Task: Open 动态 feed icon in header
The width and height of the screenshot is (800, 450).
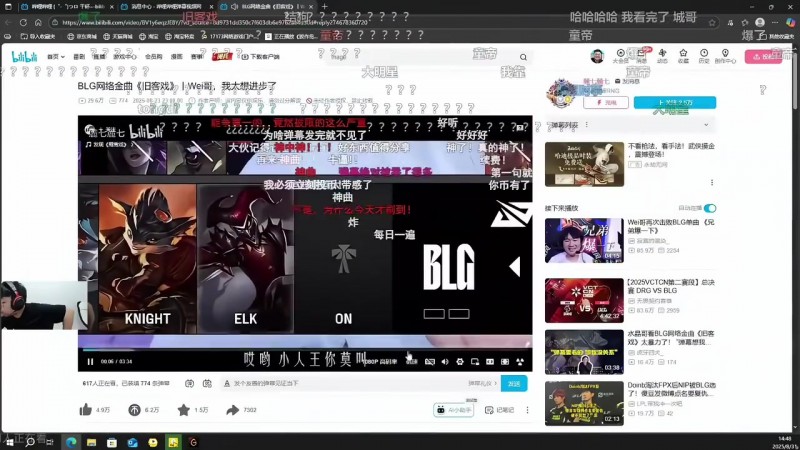Action: 662,56
